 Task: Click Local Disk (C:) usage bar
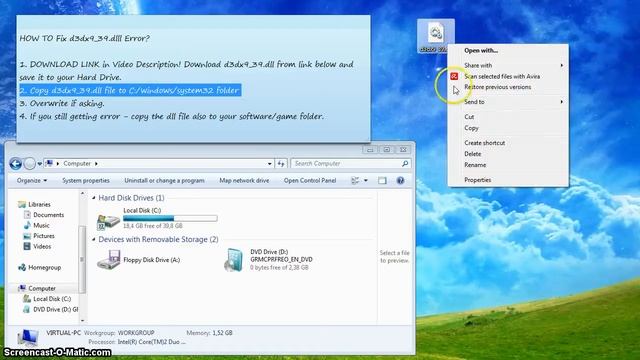[x=170, y=219]
